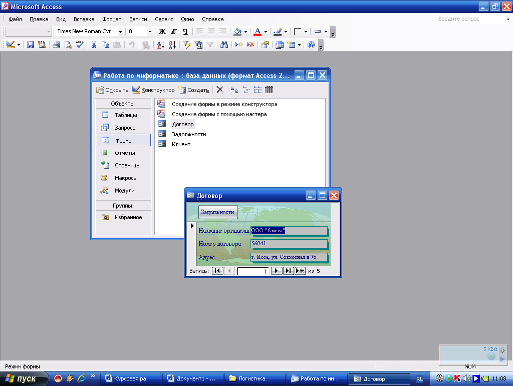This screenshot has width=513, height=386.
Task: Open the Правка menu
Action: point(39,19)
